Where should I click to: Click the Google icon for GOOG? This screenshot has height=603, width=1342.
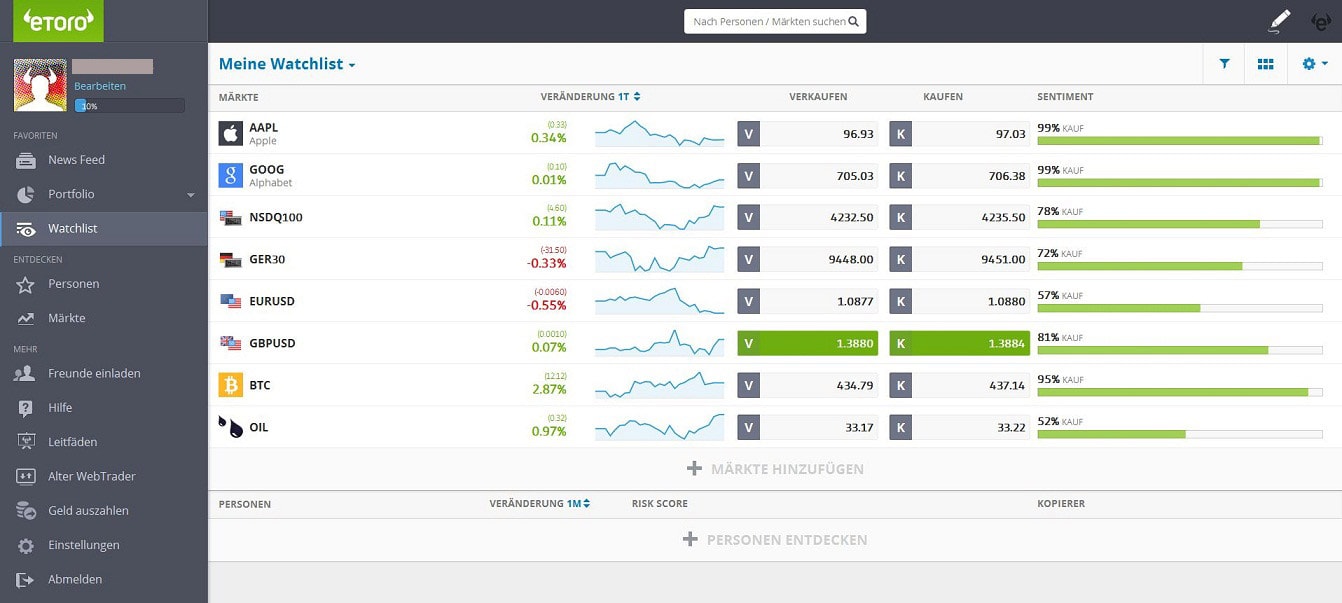(231, 176)
